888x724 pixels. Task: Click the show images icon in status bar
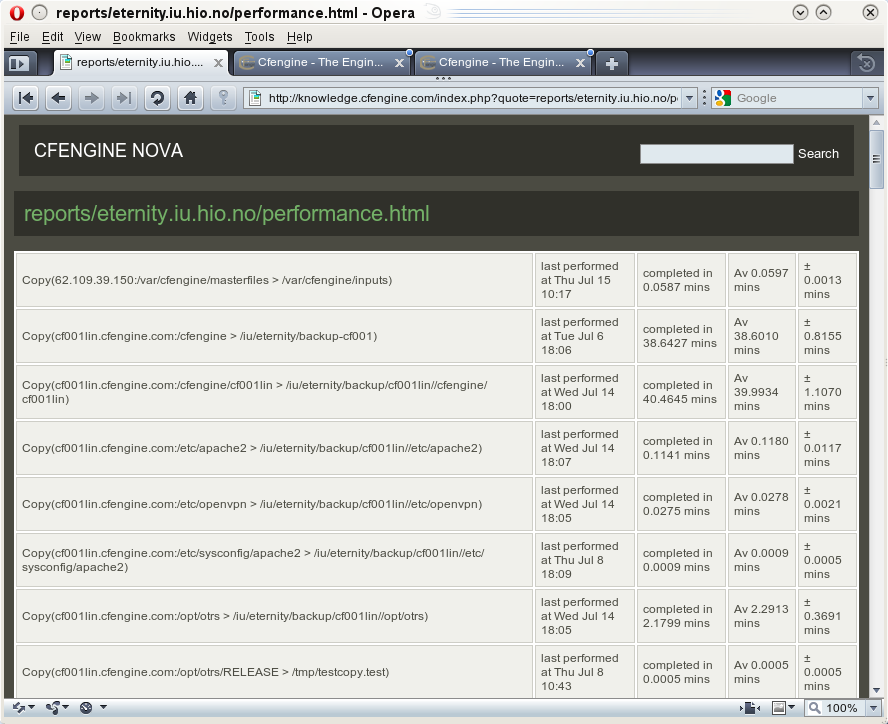point(779,708)
